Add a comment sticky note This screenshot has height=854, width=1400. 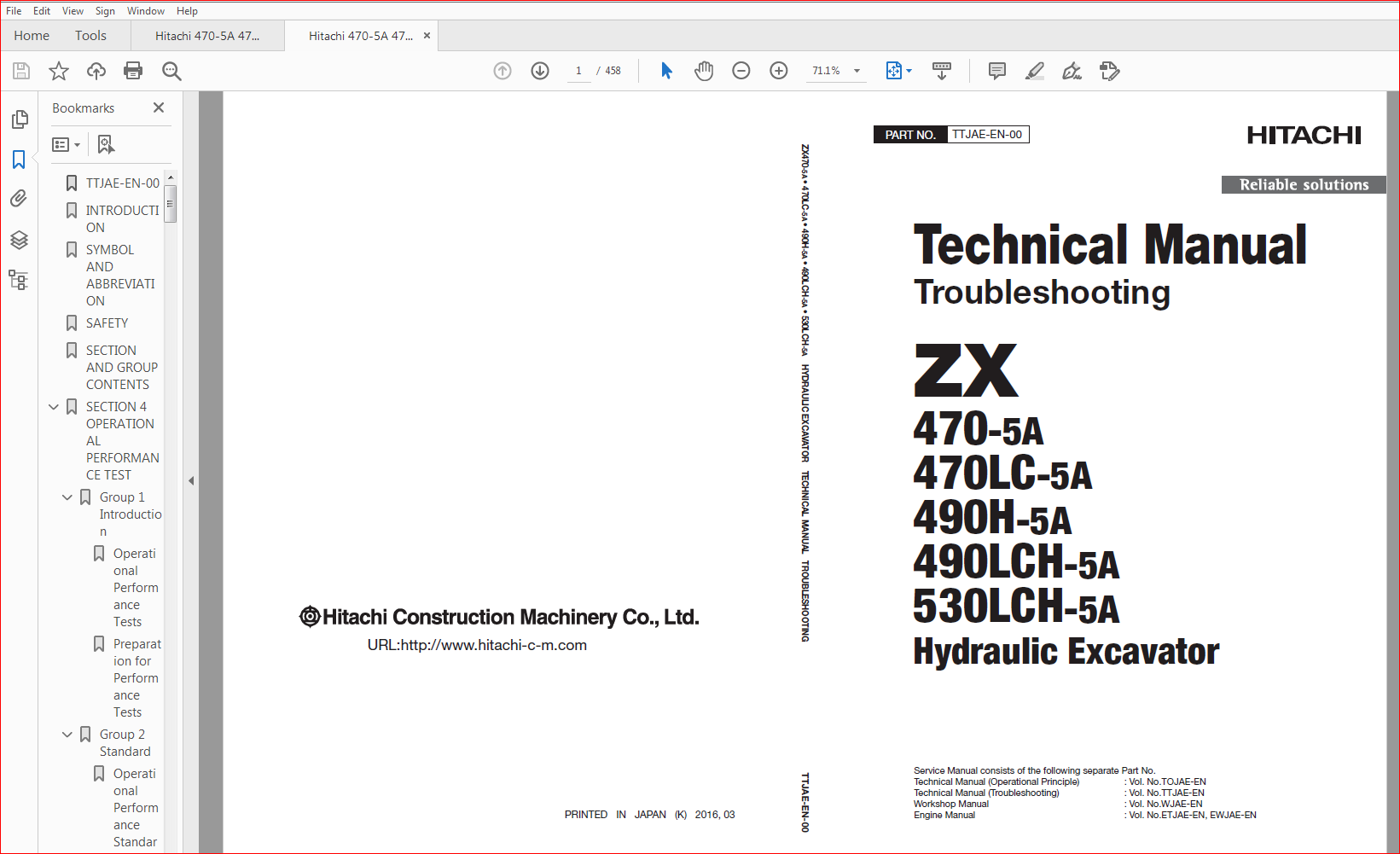click(x=996, y=71)
